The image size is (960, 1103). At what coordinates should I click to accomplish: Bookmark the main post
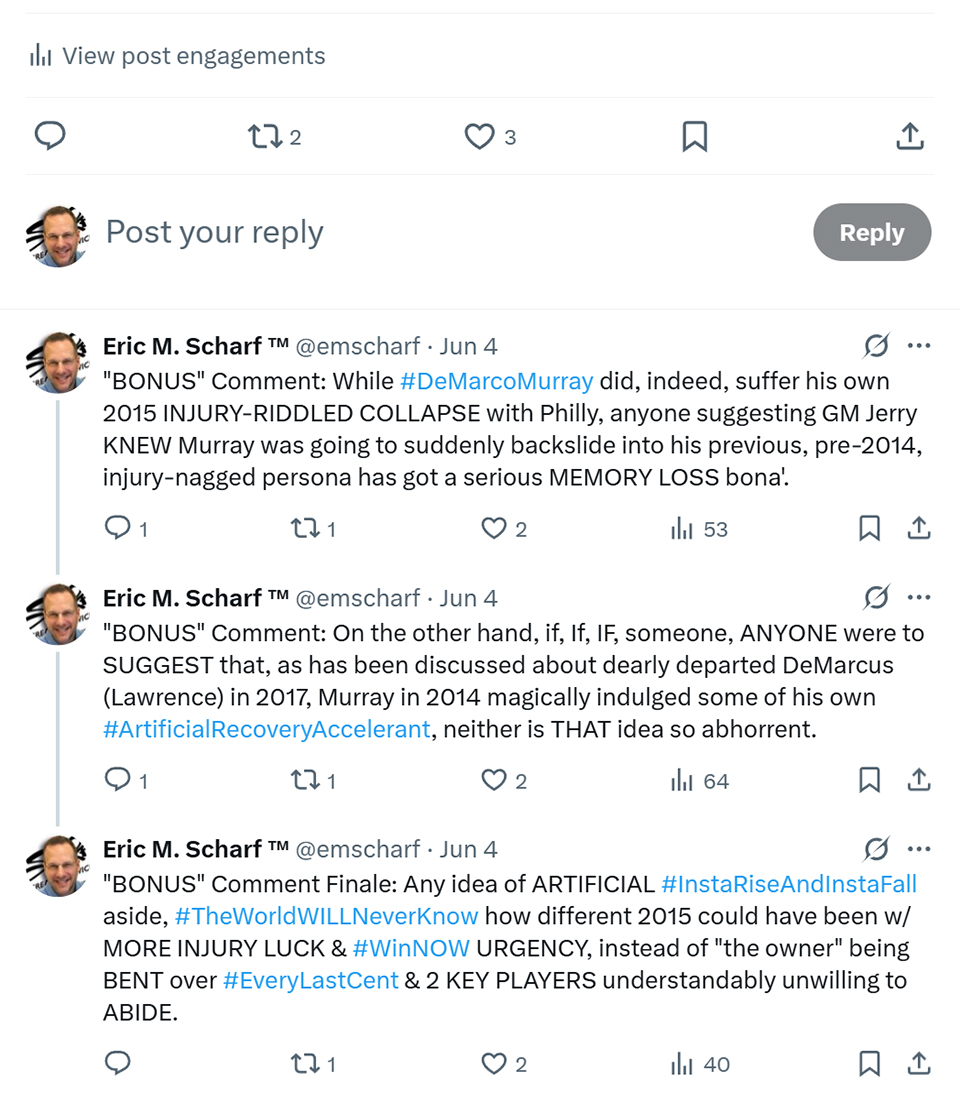click(694, 136)
